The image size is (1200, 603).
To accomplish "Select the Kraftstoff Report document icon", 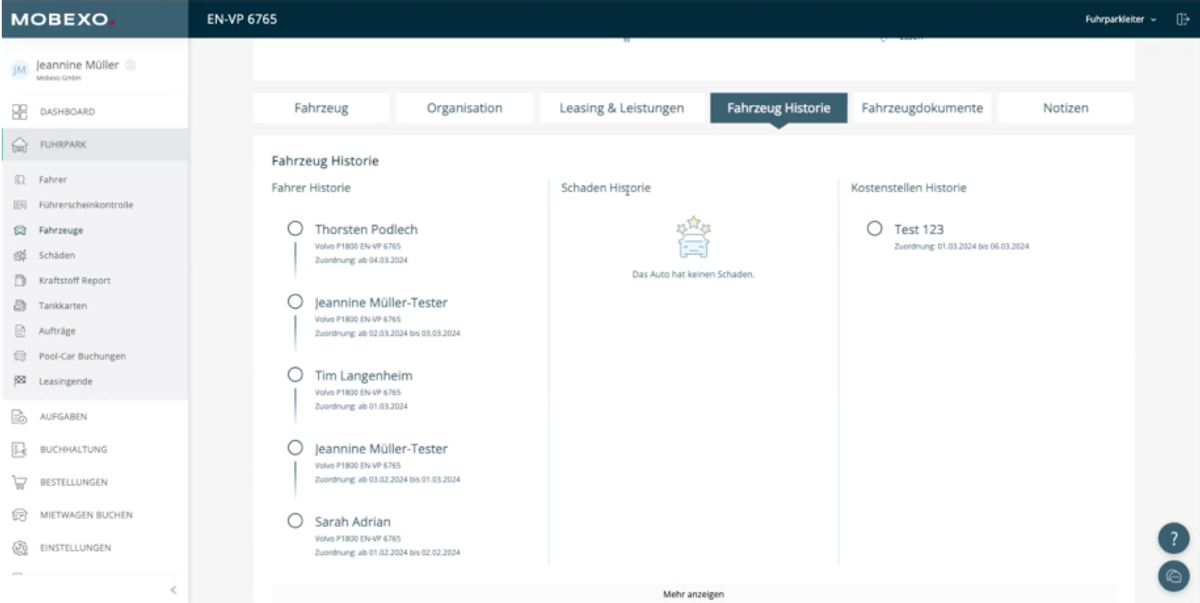I will (19, 280).
